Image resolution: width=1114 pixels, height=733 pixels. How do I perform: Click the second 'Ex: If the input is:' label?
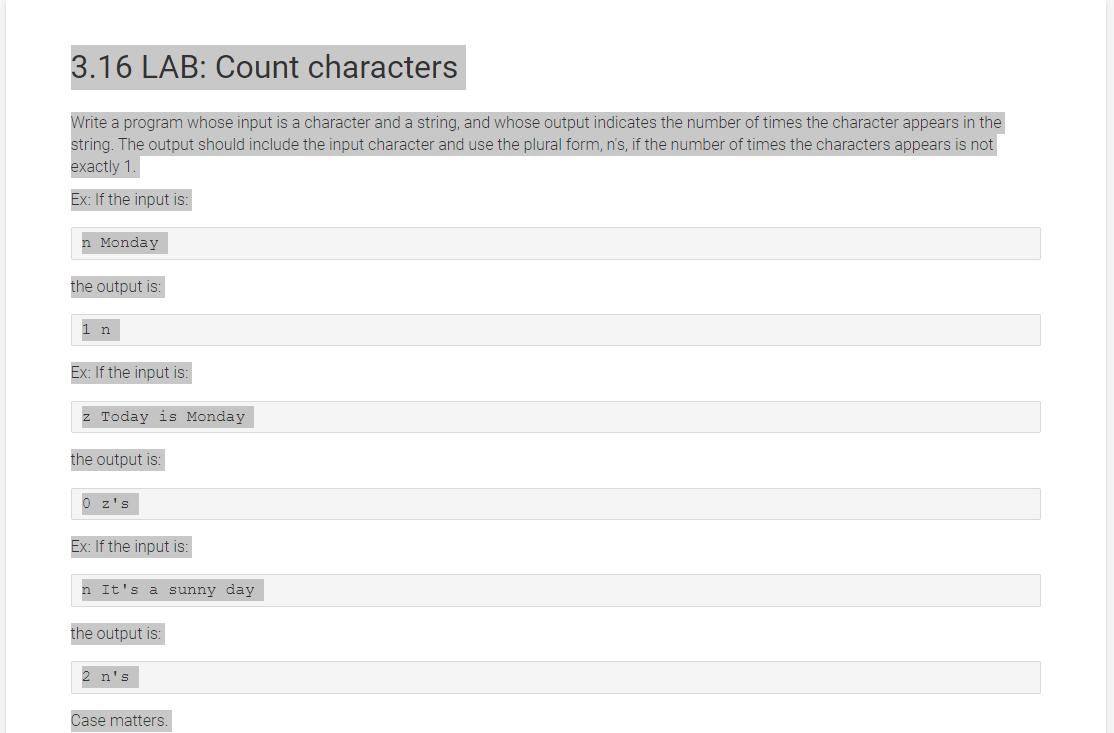129,373
